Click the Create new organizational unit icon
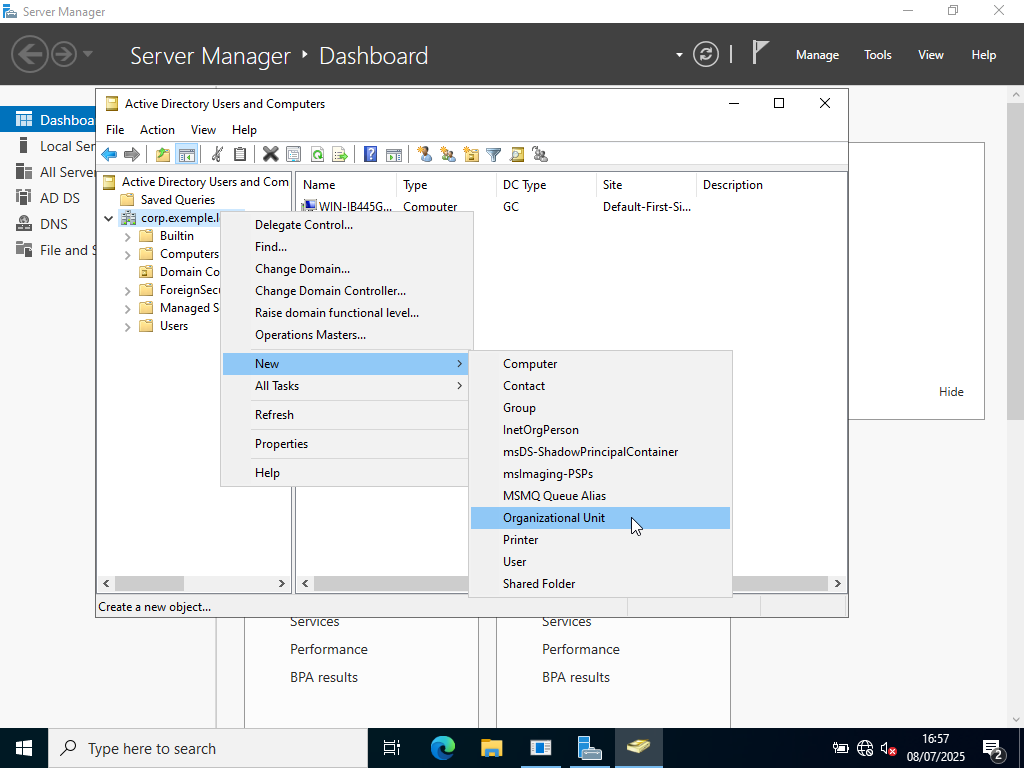Viewport: 1024px width, 768px height. pyautogui.click(x=471, y=155)
